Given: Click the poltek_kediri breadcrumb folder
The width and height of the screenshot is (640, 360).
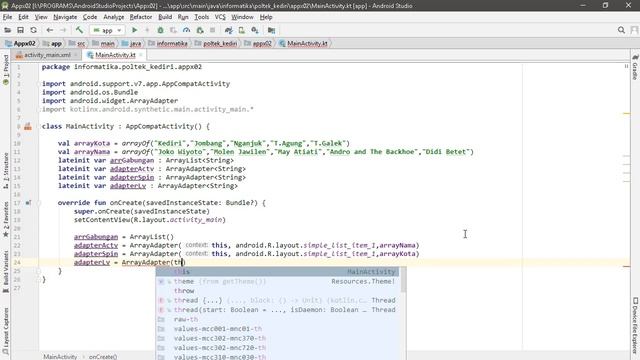Looking at the screenshot, I should pos(216,43).
